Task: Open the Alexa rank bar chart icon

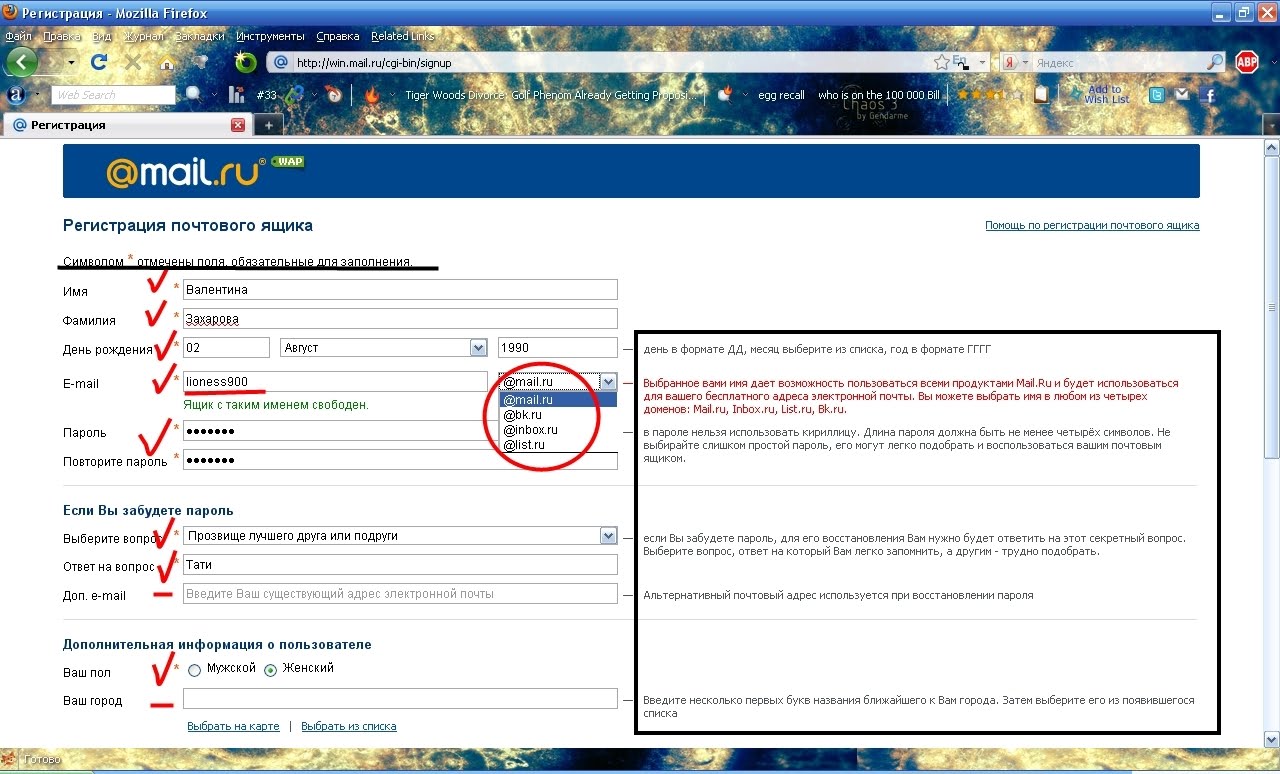Action: (x=237, y=95)
